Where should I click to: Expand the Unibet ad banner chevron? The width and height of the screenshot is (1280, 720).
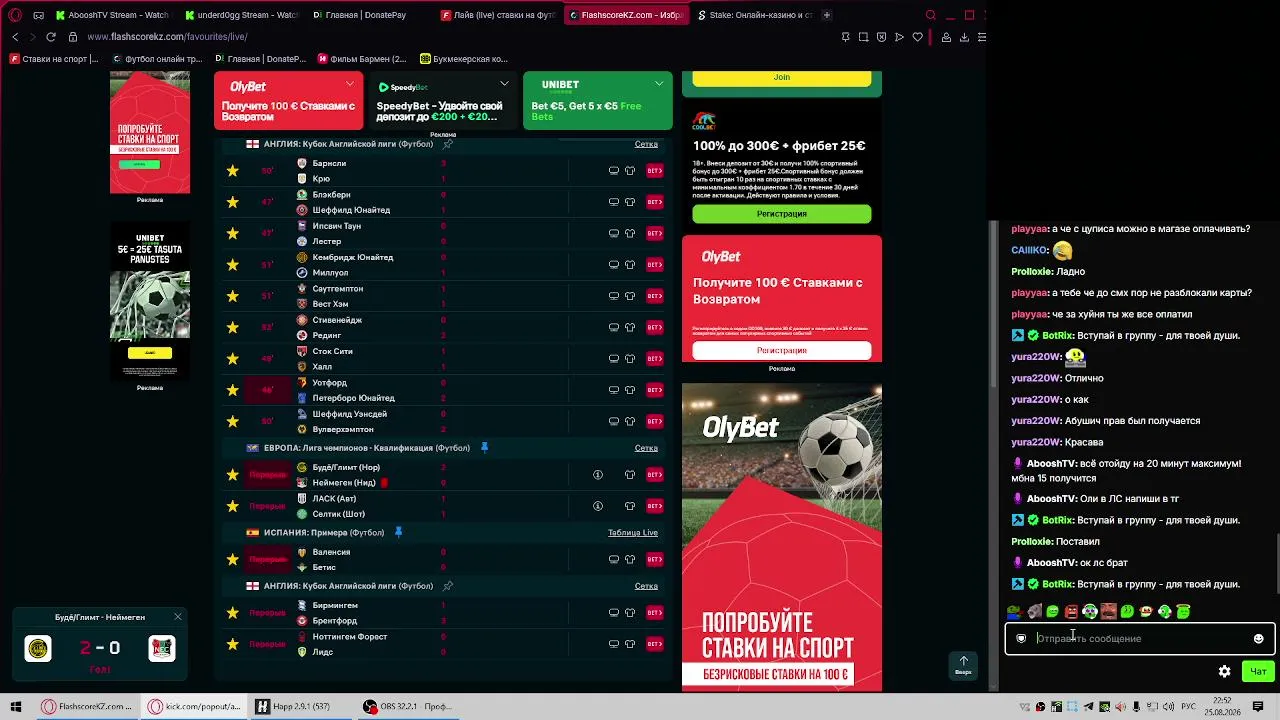(x=659, y=84)
